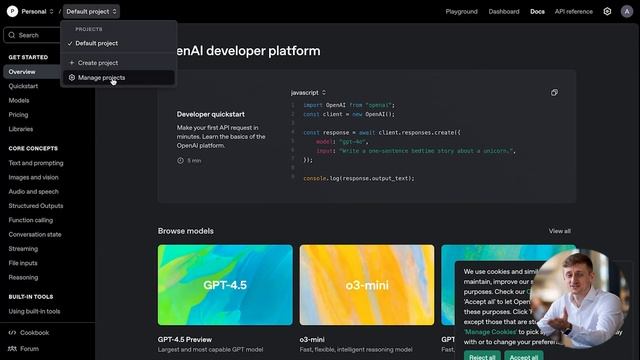Click Accept all cookies button

coord(524,356)
